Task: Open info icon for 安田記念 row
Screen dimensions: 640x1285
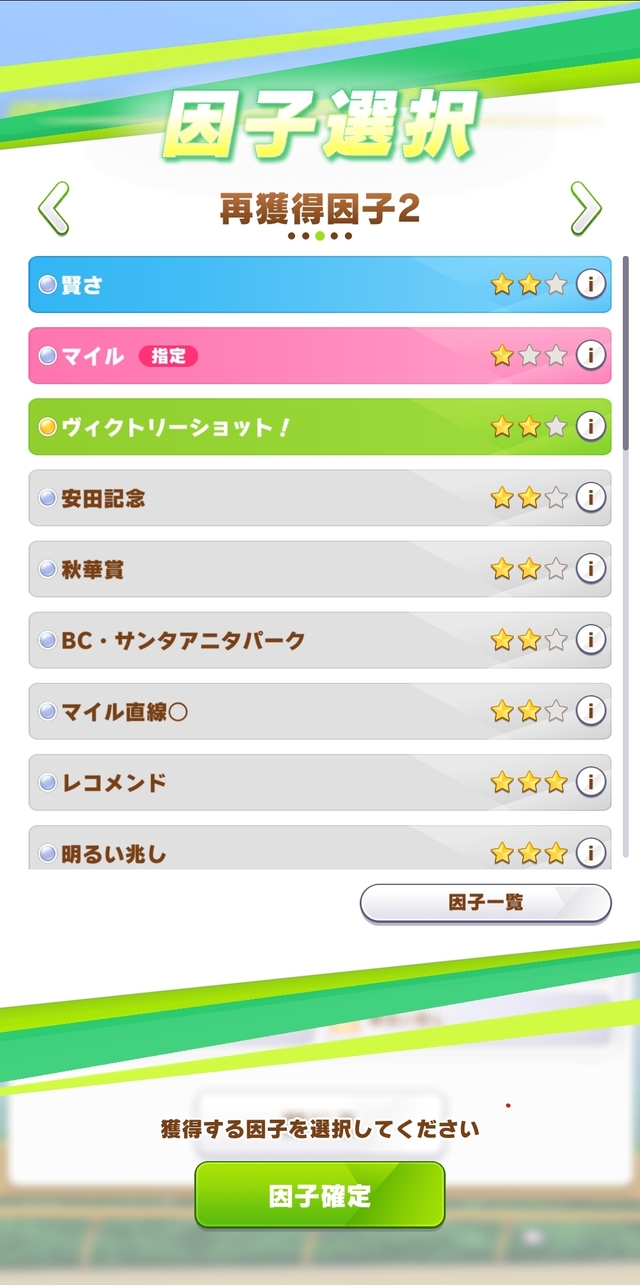Action: pos(591,497)
